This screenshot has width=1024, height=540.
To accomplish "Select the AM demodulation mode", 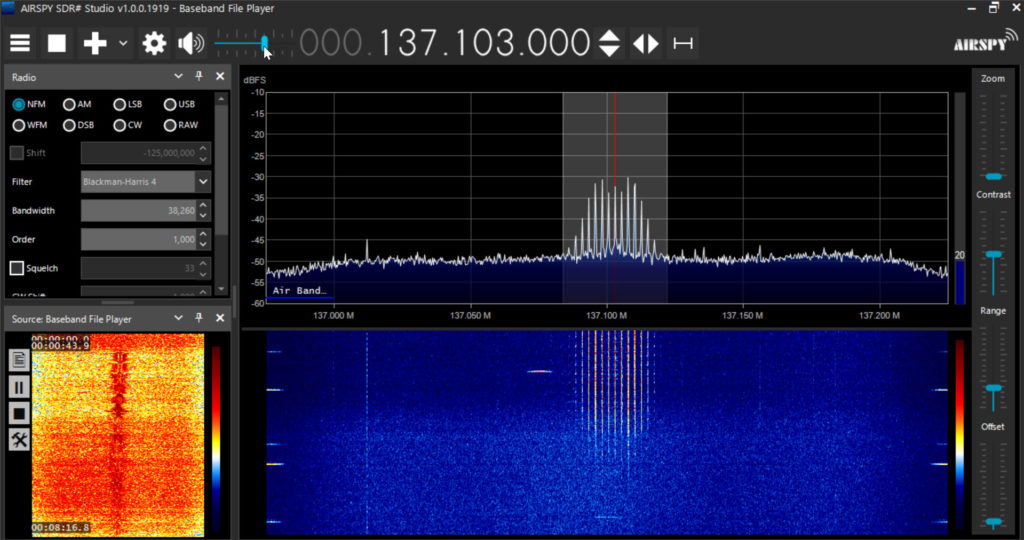I will tap(69, 104).
